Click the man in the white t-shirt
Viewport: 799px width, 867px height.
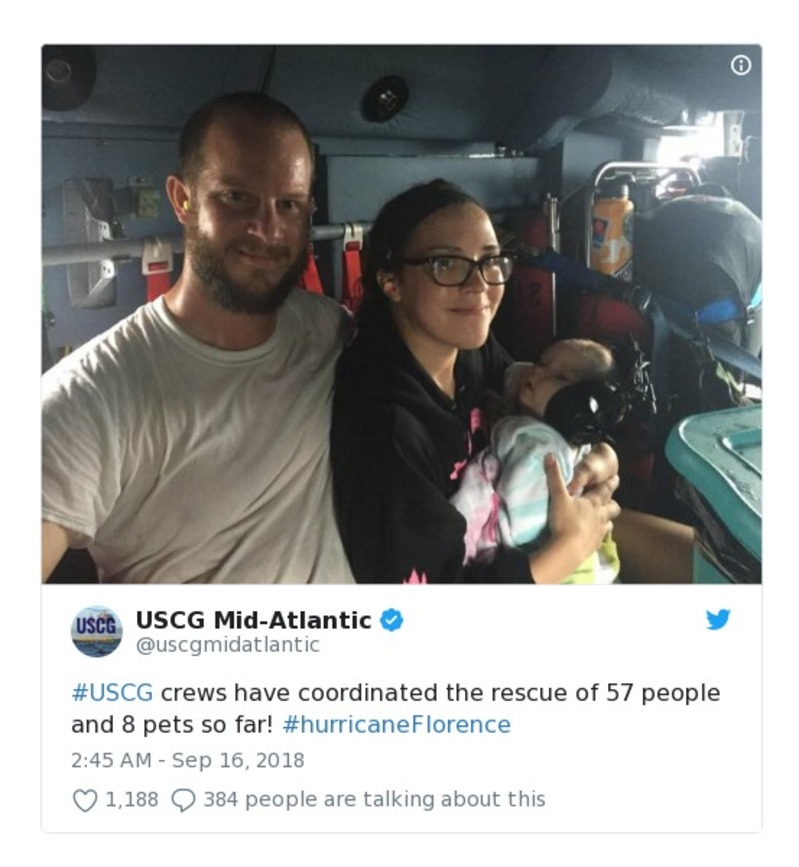click(x=199, y=343)
